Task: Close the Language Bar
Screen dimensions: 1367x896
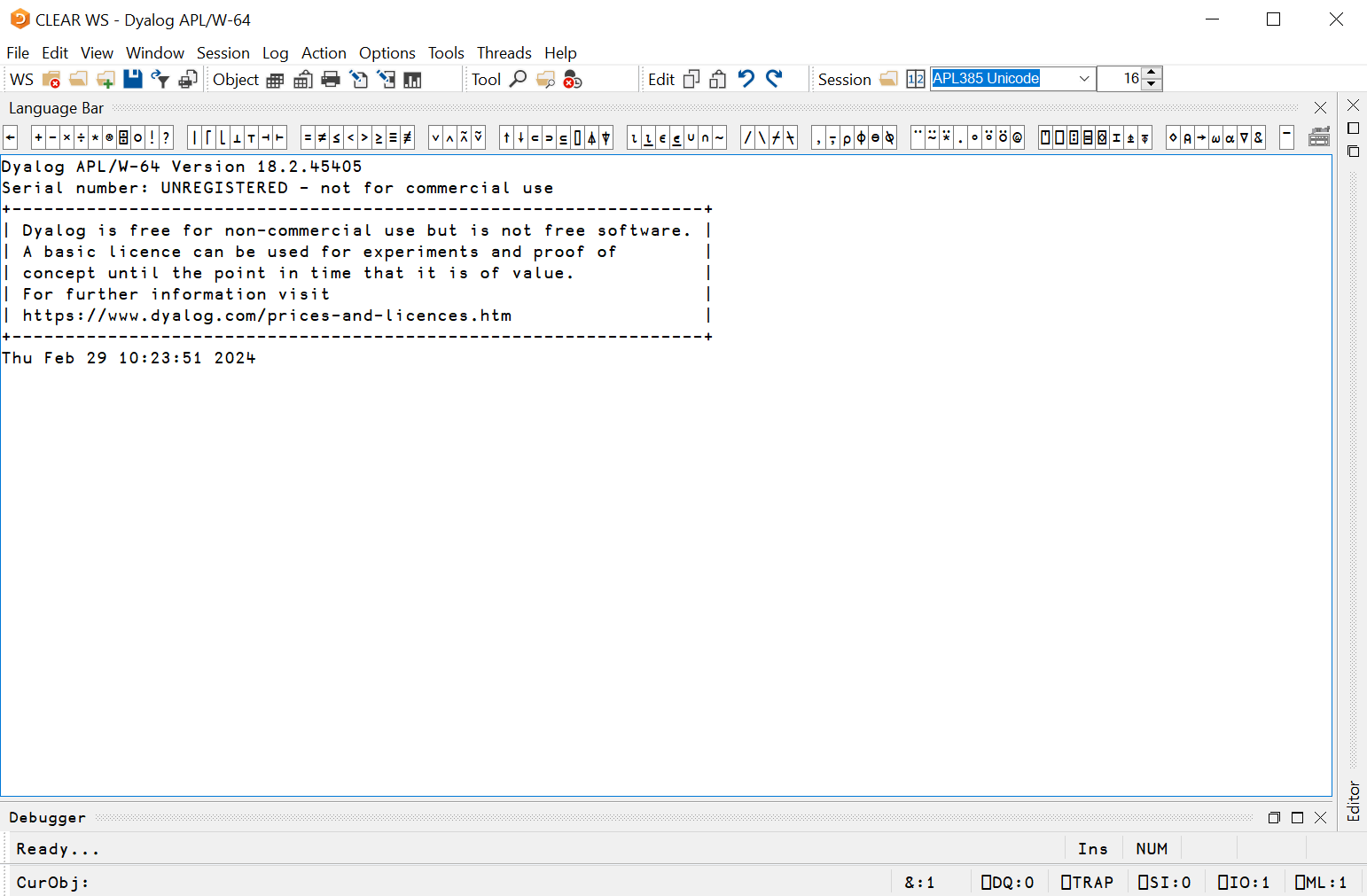Action: pyautogui.click(x=1320, y=108)
